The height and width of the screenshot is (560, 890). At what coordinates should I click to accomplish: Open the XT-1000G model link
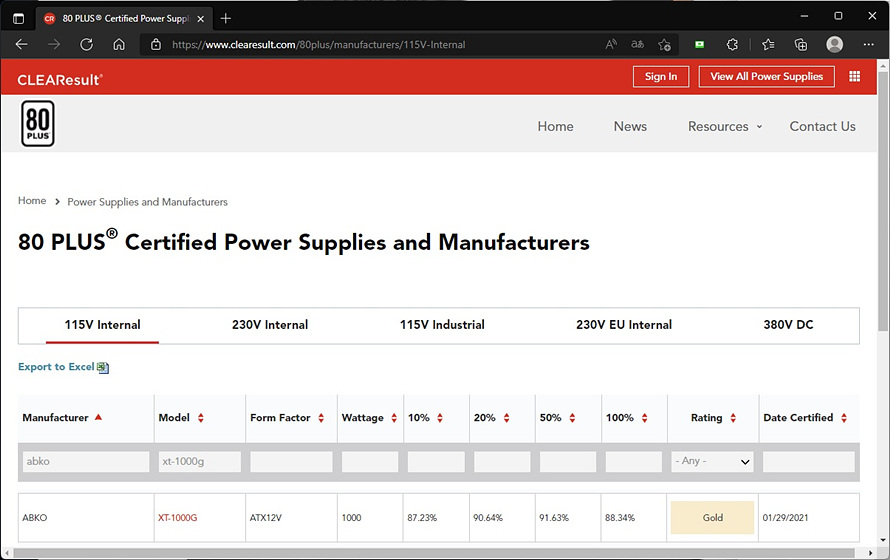(178, 517)
